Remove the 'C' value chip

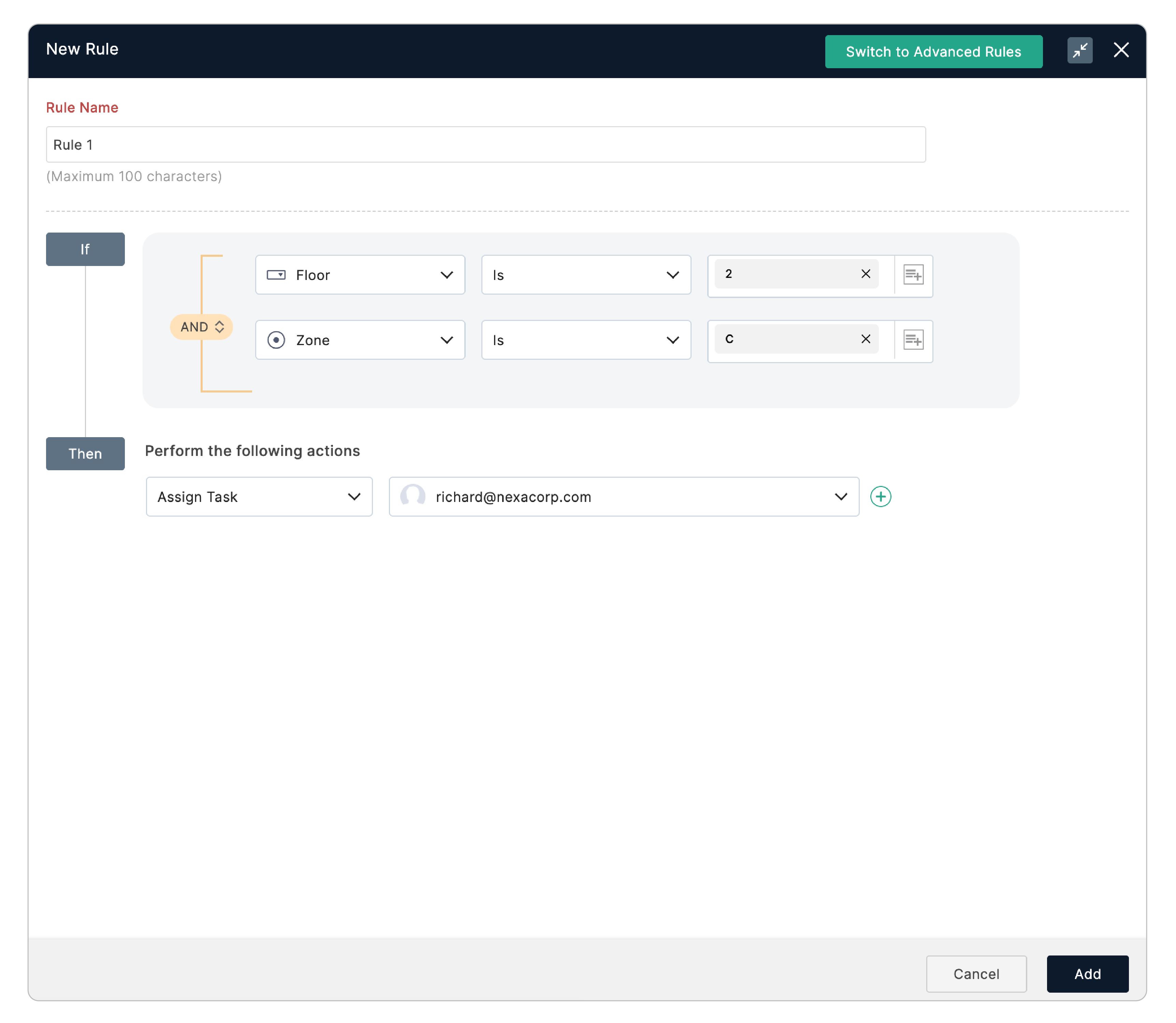point(865,339)
